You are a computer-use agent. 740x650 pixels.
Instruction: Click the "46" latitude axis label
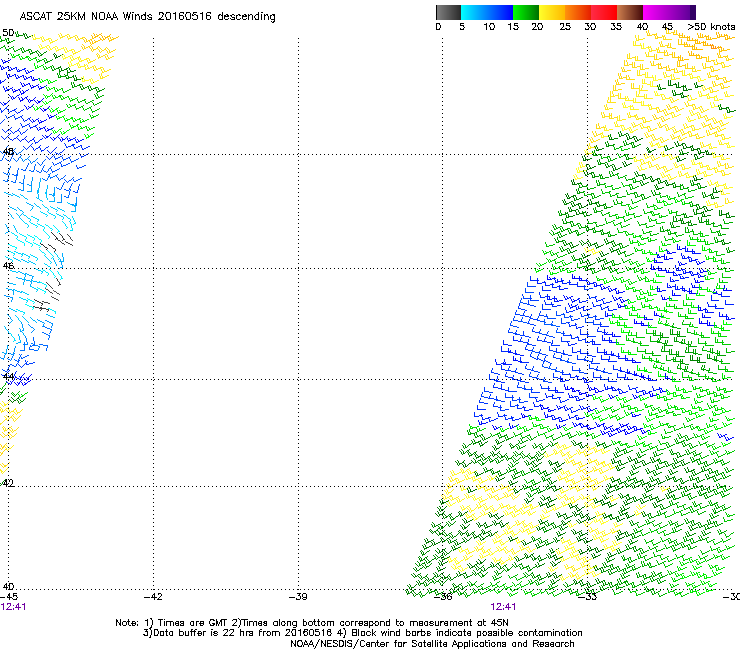(8, 266)
